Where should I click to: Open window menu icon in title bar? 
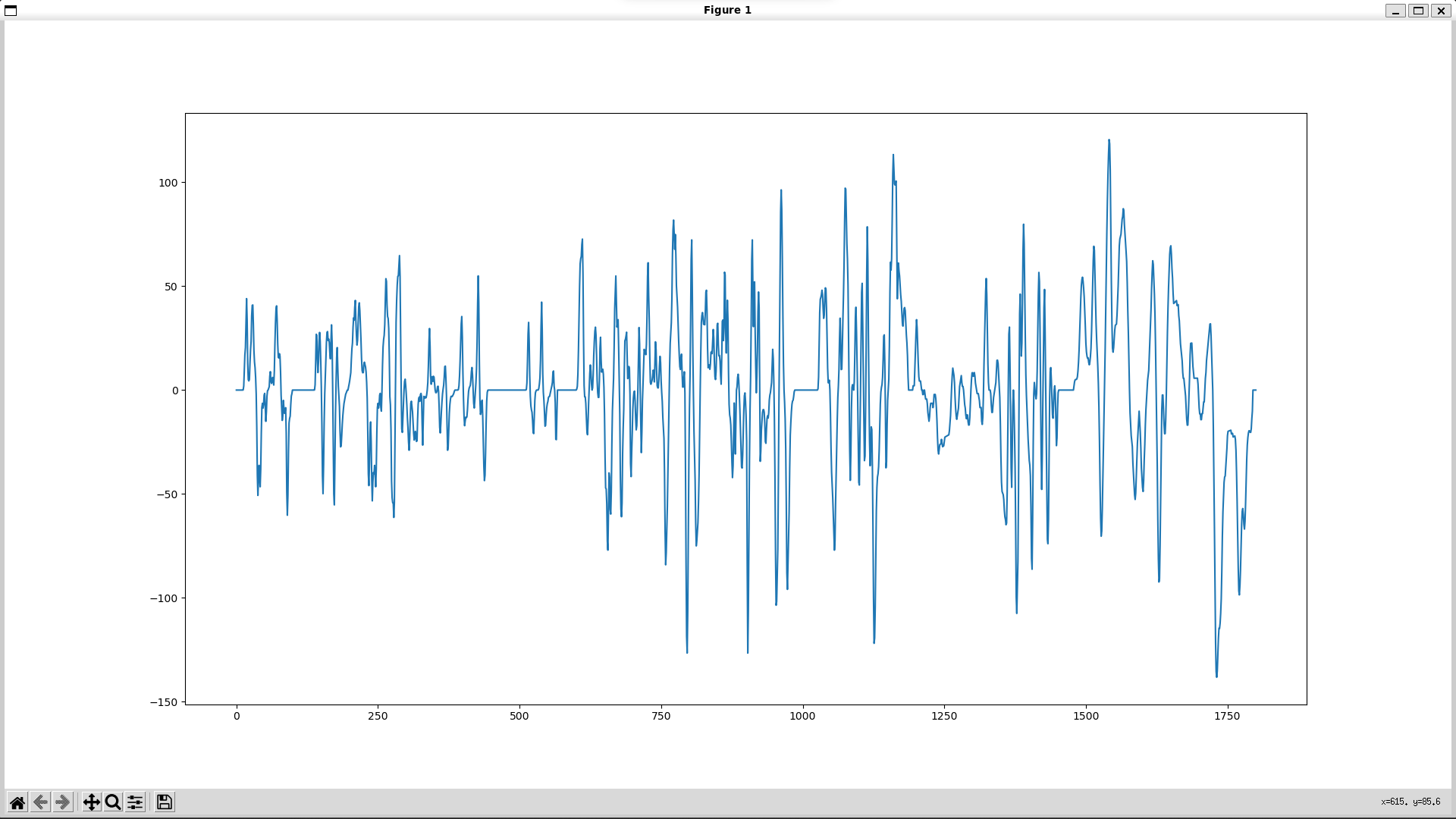tap(11, 11)
